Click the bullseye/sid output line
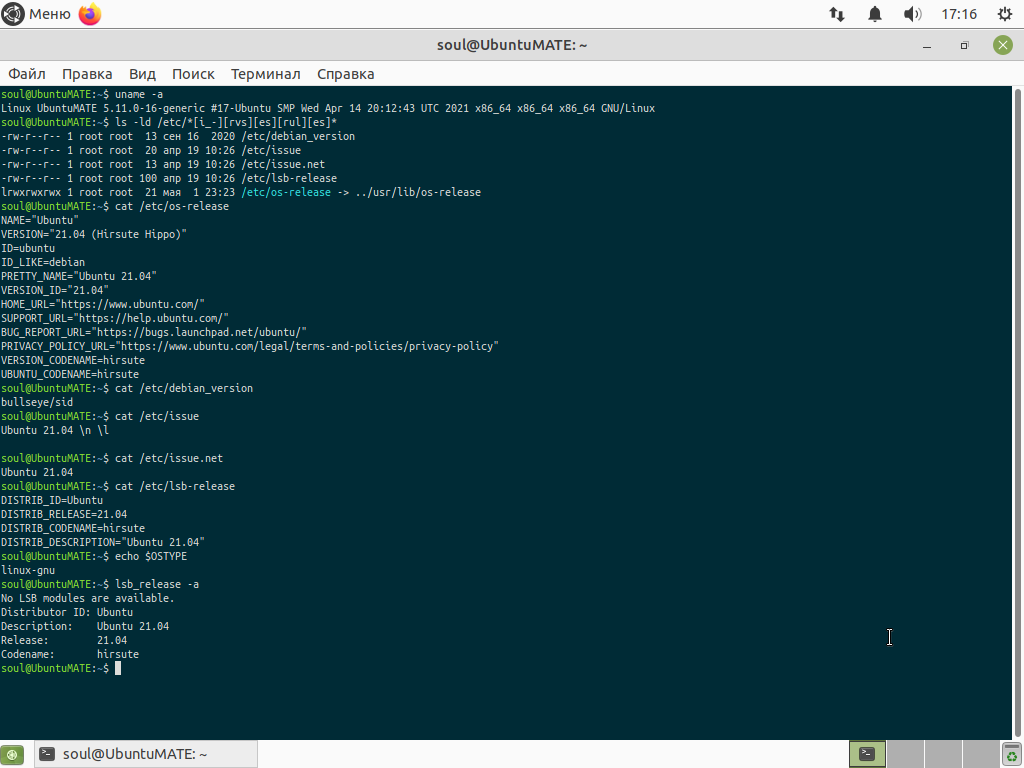The image size is (1024, 768). point(37,402)
